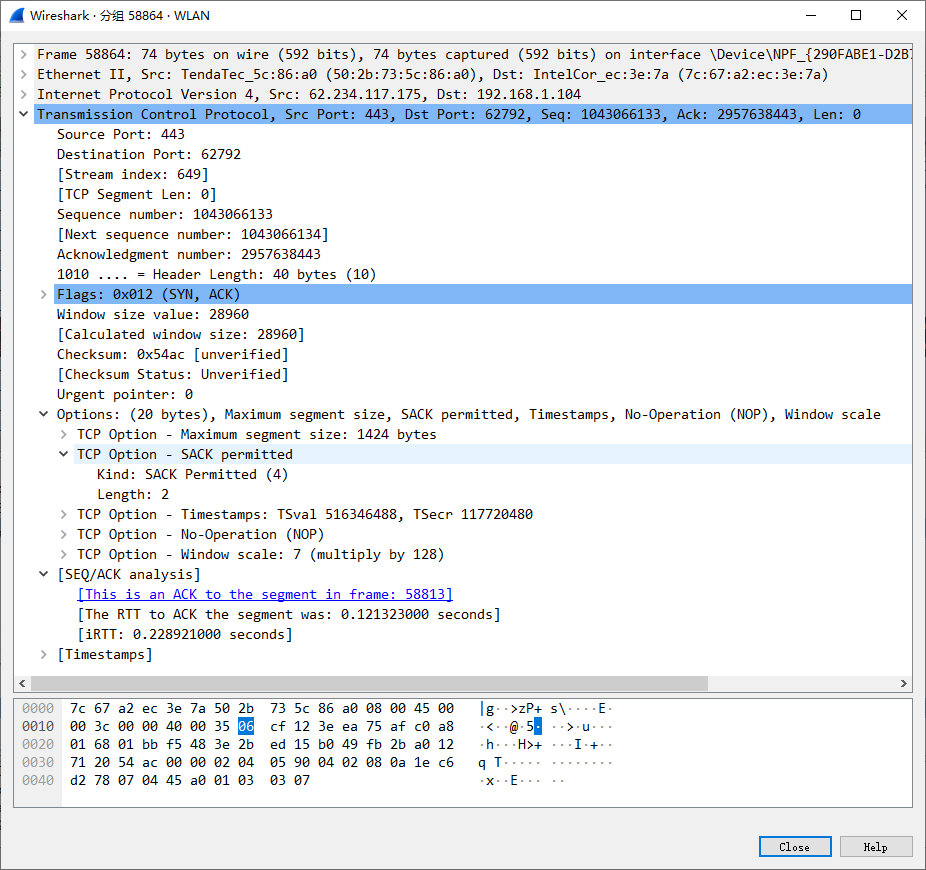Image resolution: width=926 pixels, height=870 pixels.
Task: Select the Checksum: 0x54ac row
Action: tap(172, 354)
